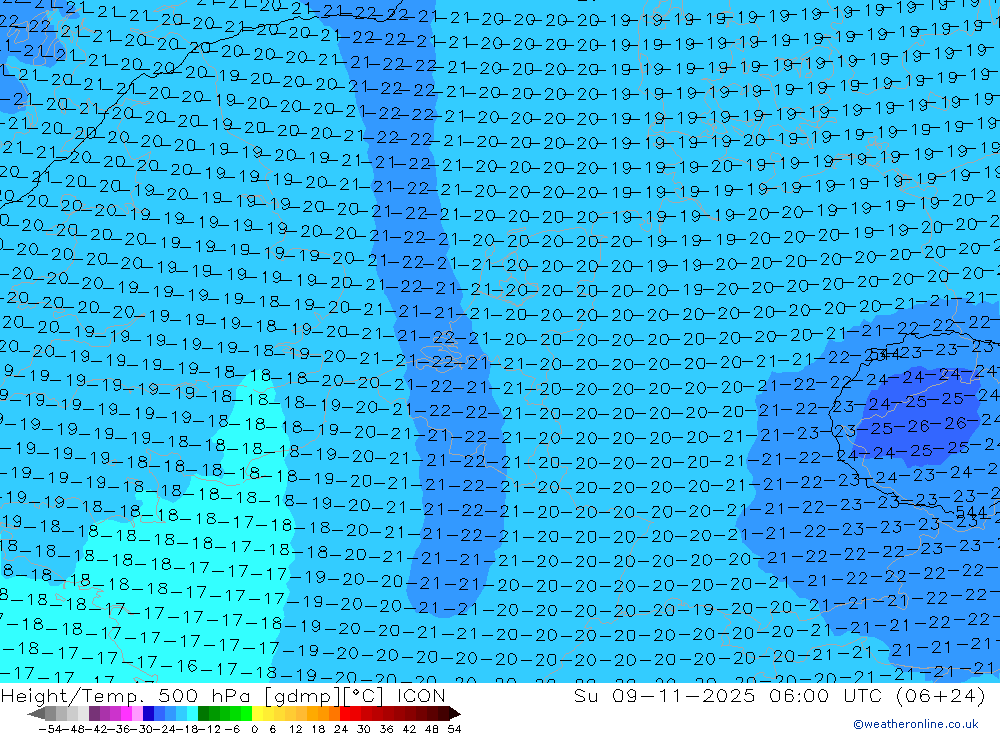Select the bright yellow swatch right after green

pos(257,713)
